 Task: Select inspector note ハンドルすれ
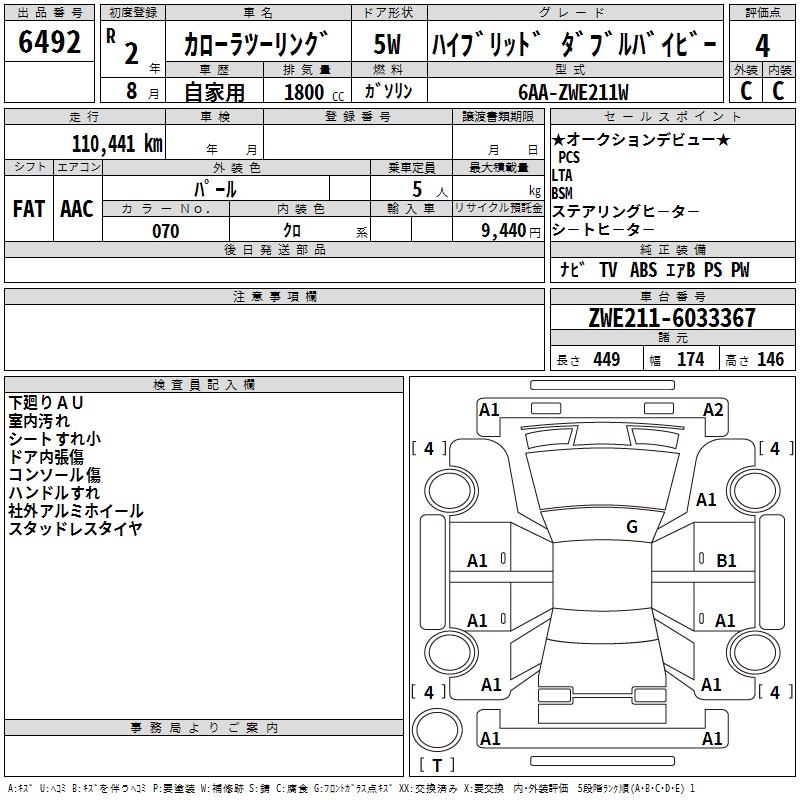pyautogui.click(x=55, y=492)
